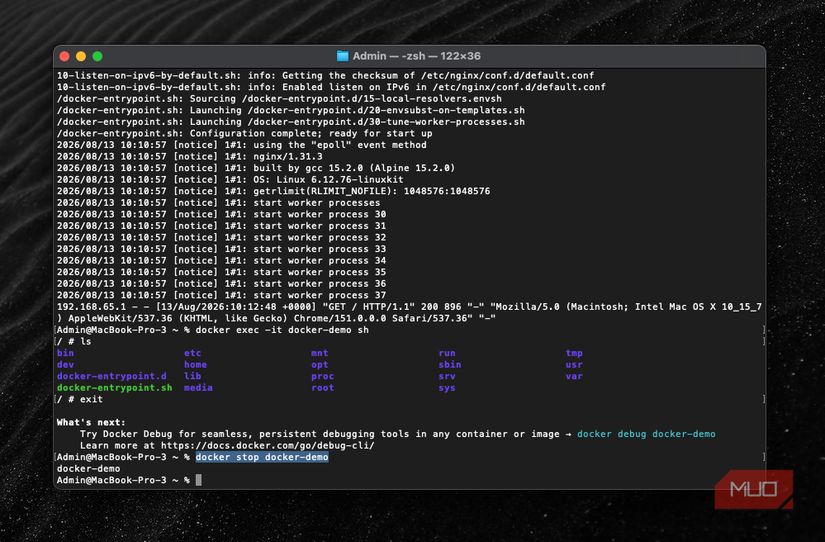Viewport: 825px width, 542px height.
Task: Click the cursor at the last shell prompt
Action: tap(198, 480)
